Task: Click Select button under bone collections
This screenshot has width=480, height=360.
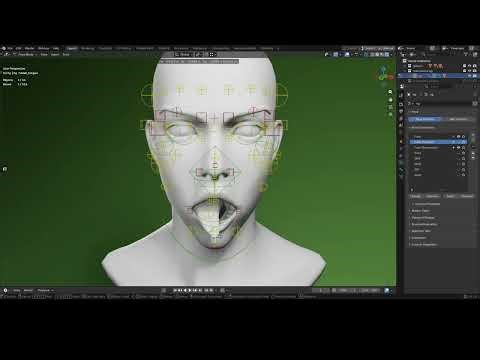Action: pos(450,196)
